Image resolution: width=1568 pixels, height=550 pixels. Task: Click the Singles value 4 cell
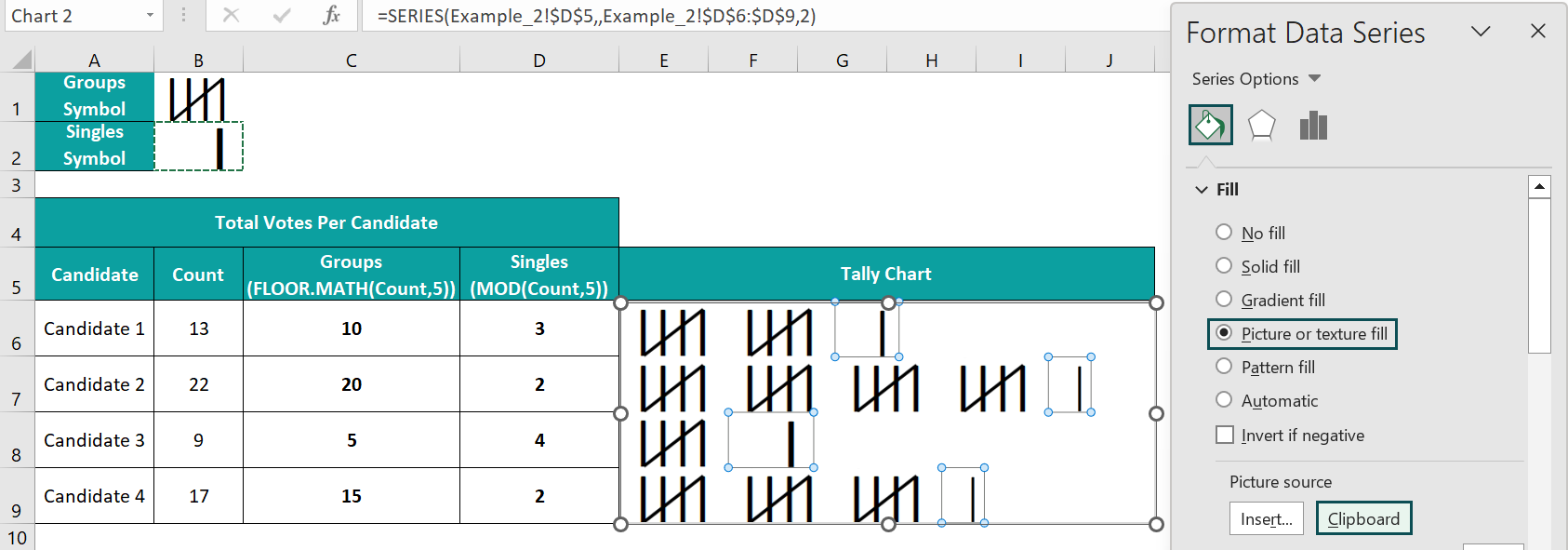coord(539,440)
